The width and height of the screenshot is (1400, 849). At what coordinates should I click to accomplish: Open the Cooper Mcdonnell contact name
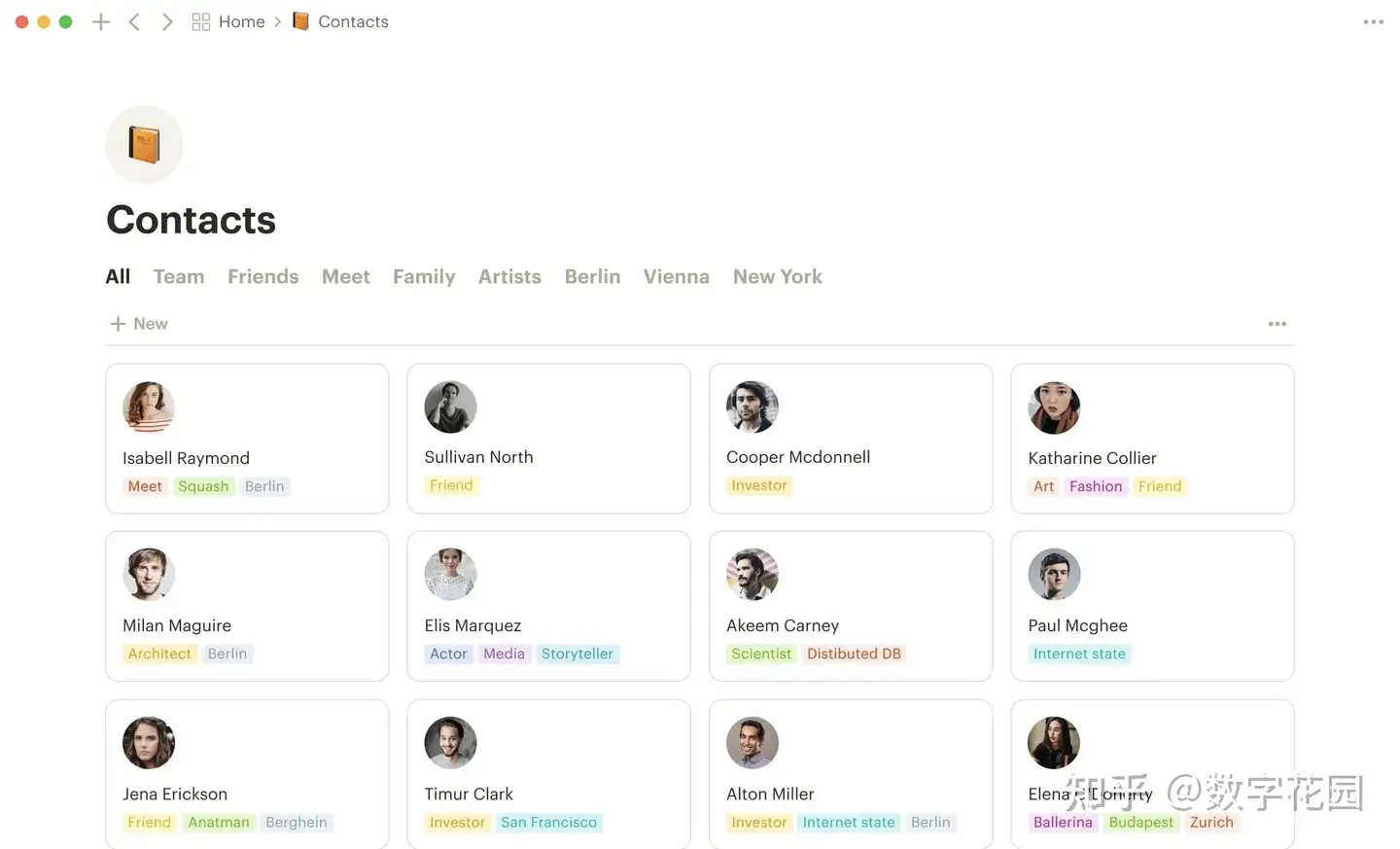point(798,457)
